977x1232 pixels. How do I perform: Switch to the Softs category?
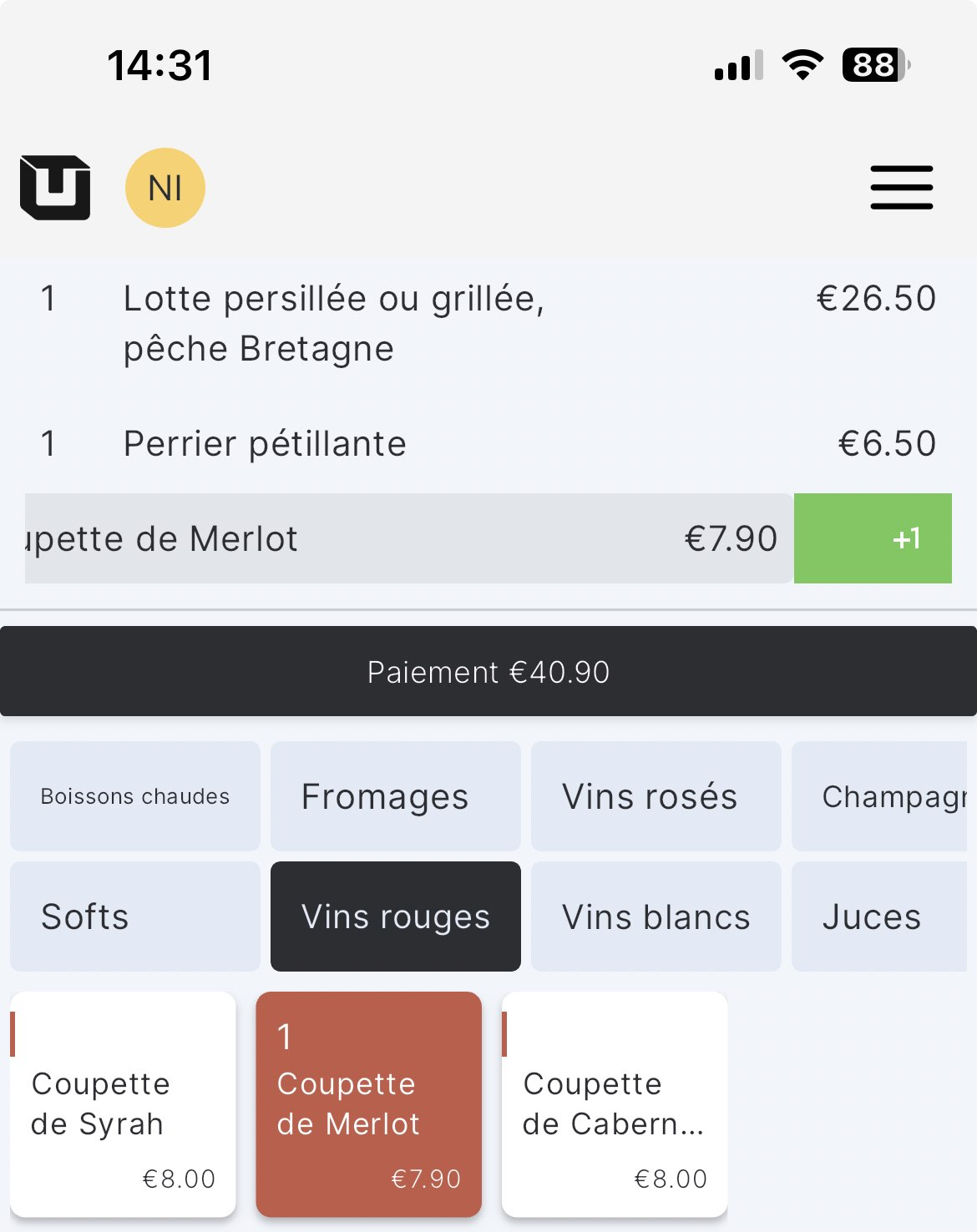click(x=135, y=916)
